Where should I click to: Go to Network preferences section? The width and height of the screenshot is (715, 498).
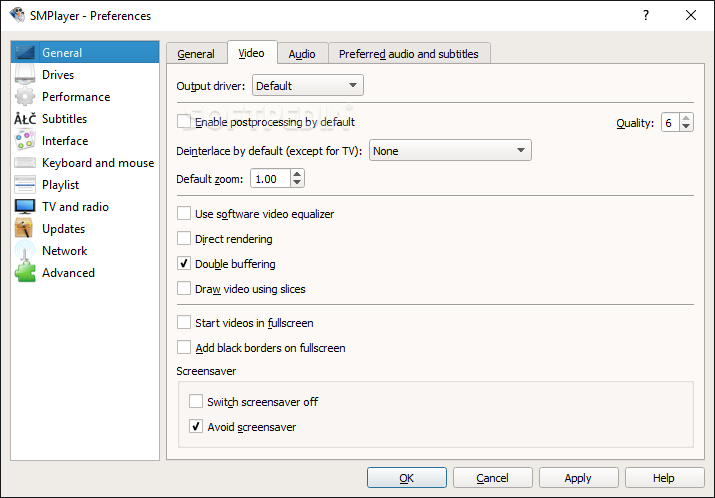tap(85, 250)
